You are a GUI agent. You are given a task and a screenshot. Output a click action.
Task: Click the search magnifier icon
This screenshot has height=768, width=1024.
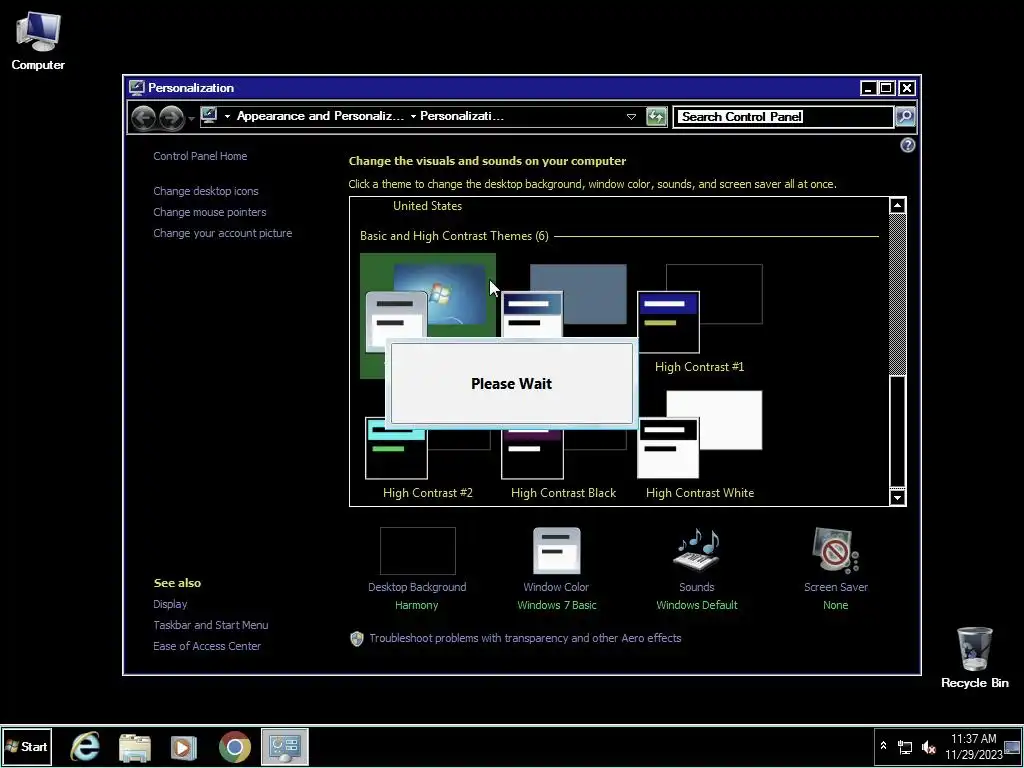pyautogui.click(x=905, y=117)
